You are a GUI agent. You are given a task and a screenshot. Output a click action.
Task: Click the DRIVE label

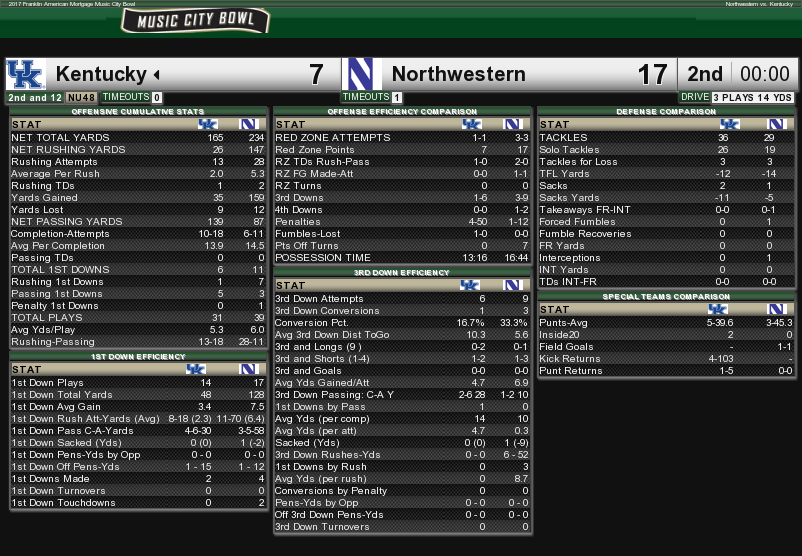click(695, 97)
